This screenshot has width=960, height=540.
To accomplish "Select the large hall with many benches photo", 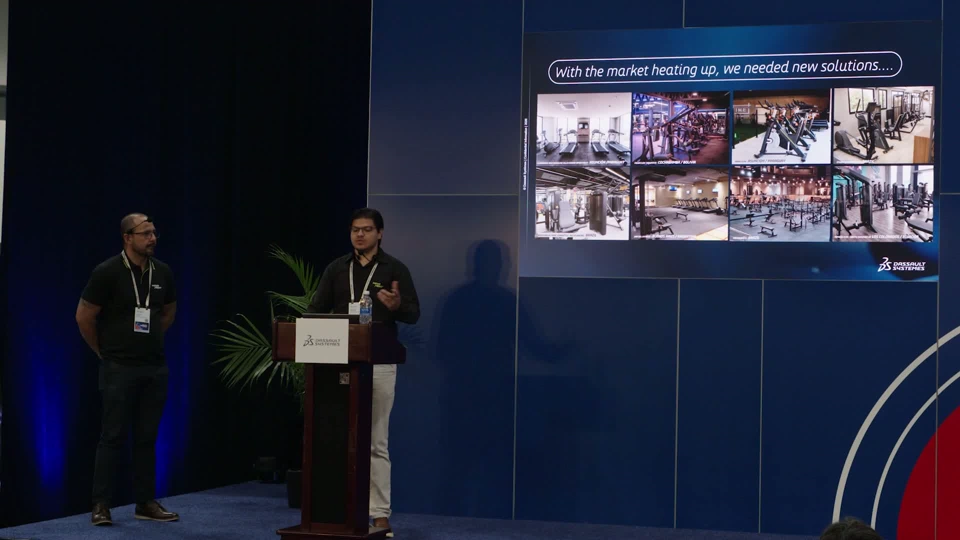I will tap(780, 203).
